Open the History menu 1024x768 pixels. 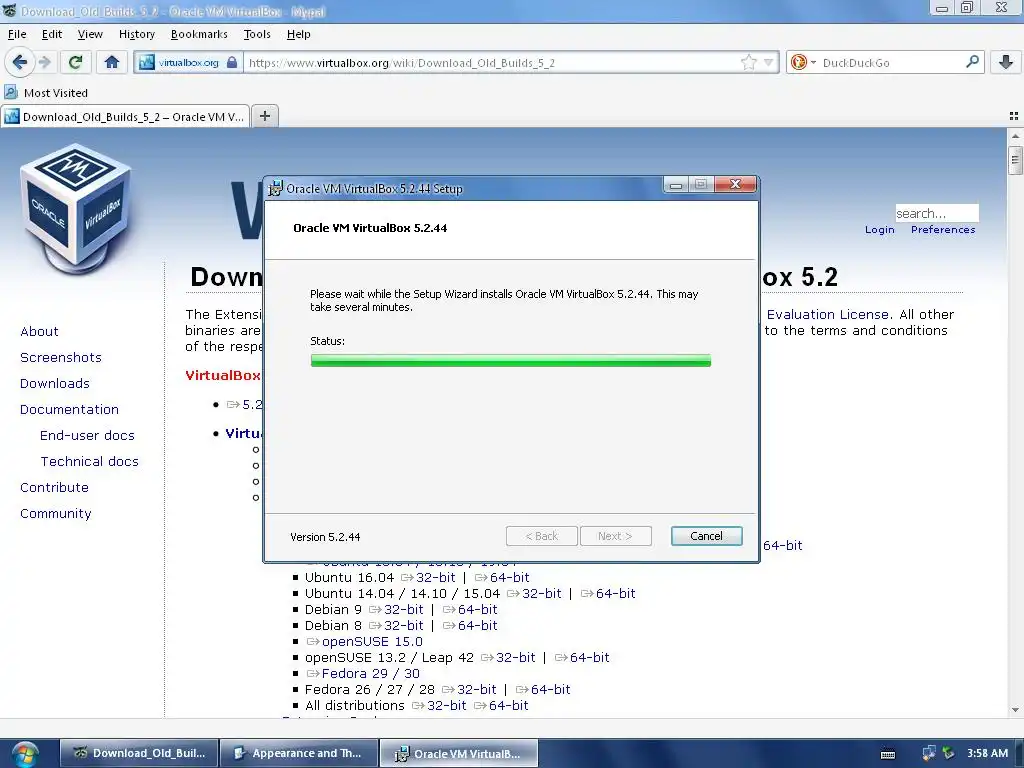(136, 35)
